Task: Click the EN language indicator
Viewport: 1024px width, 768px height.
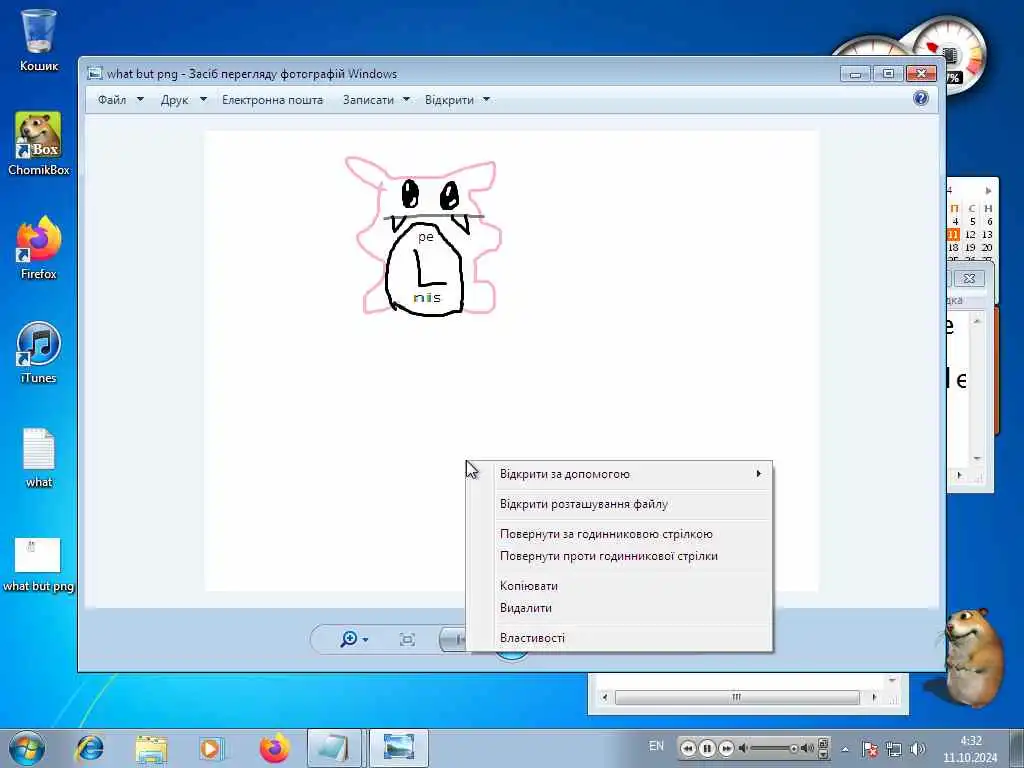Action: (656, 746)
